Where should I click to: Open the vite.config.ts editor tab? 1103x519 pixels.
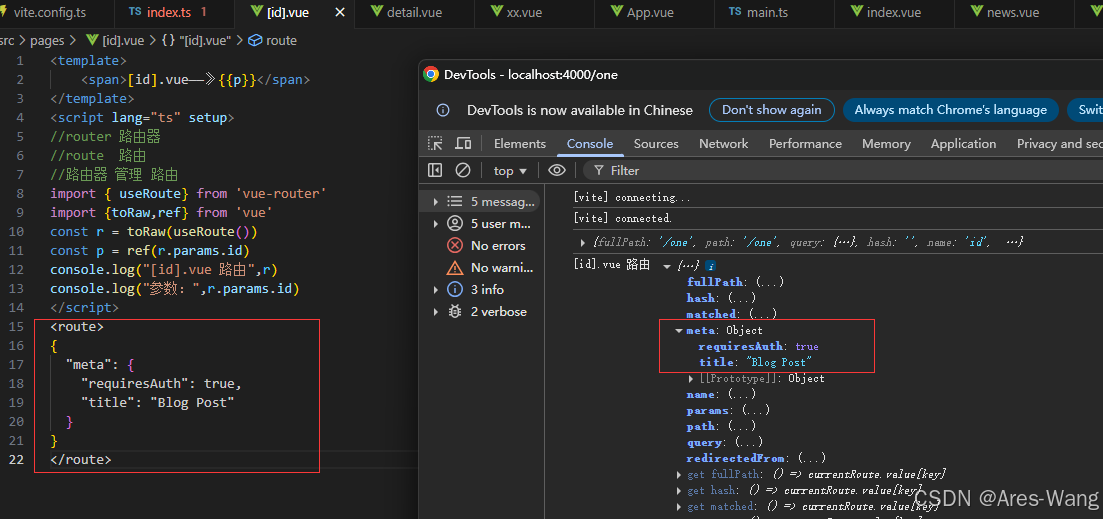pos(56,13)
